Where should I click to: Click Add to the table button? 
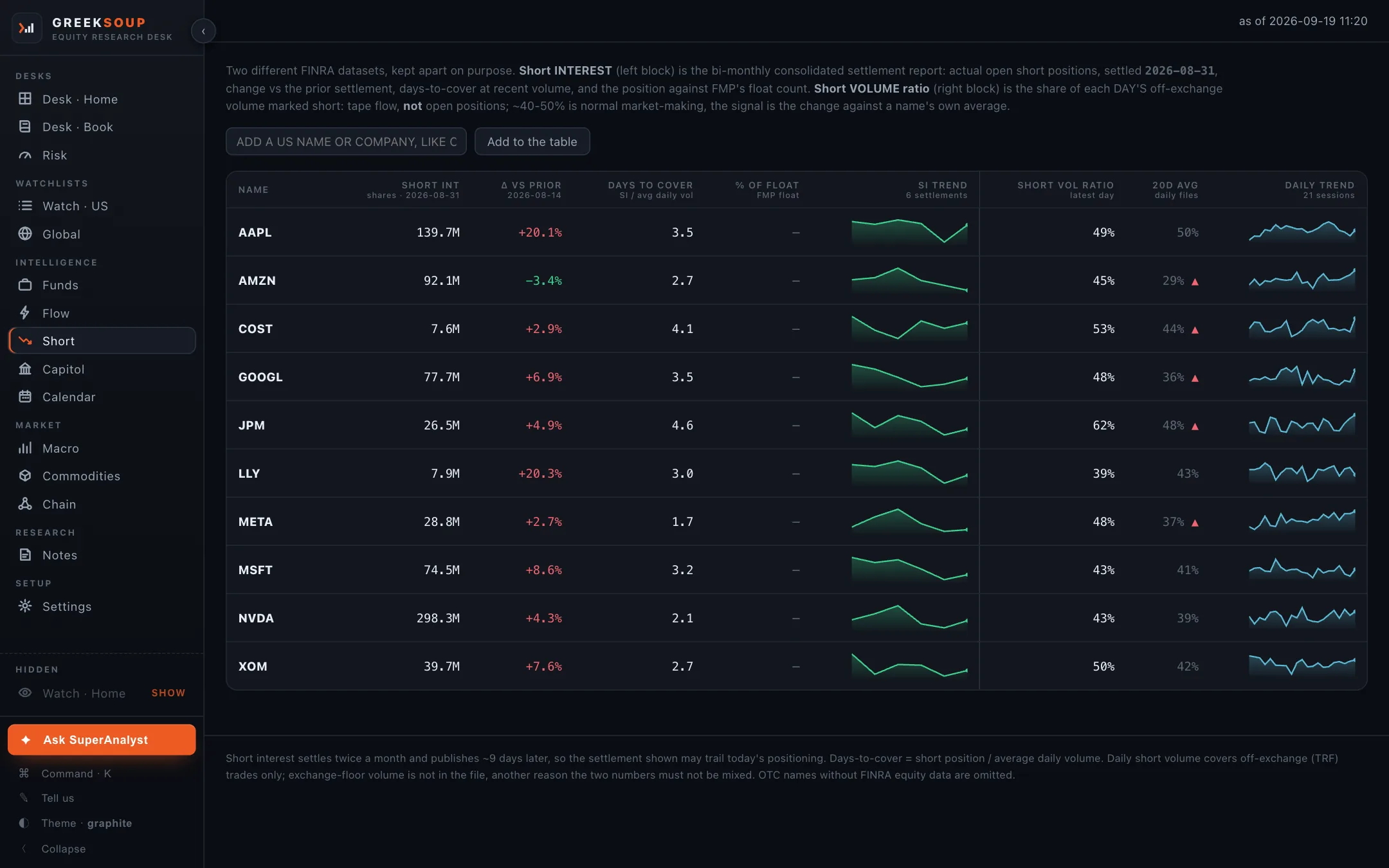coord(532,141)
